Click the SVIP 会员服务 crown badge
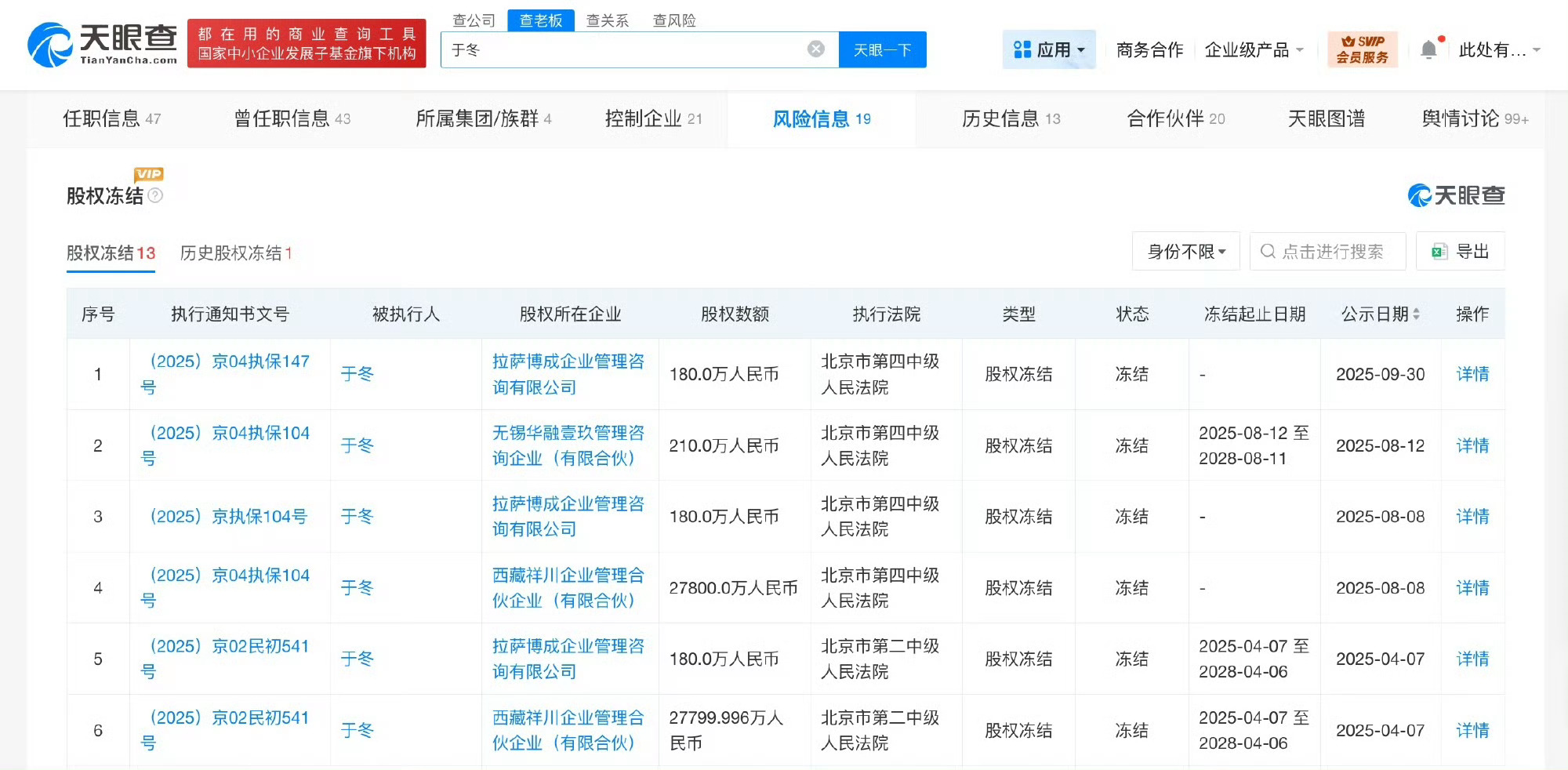Screen dimensions: 1568x770 coord(1362,49)
